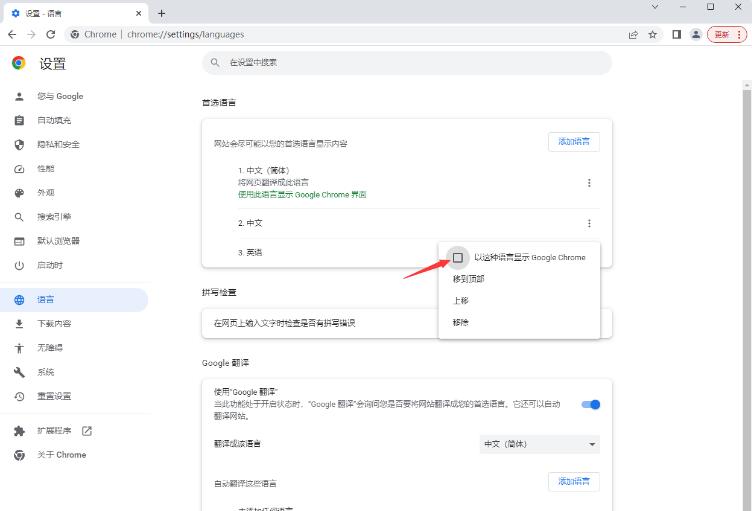
Task: Choose 上移 in the context menu
Action: pyautogui.click(x=519, y=301)
